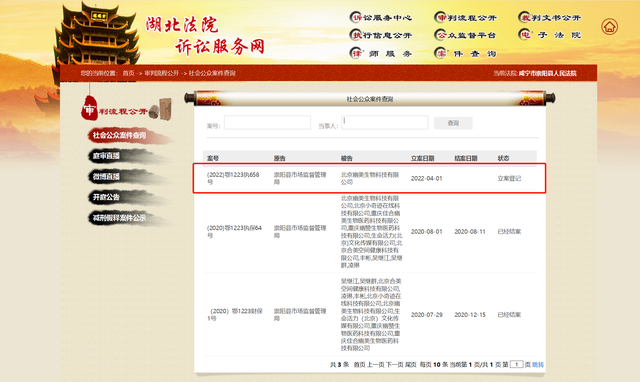Open 审判流程公开 navigation item
640x382 pixels.
466,18
